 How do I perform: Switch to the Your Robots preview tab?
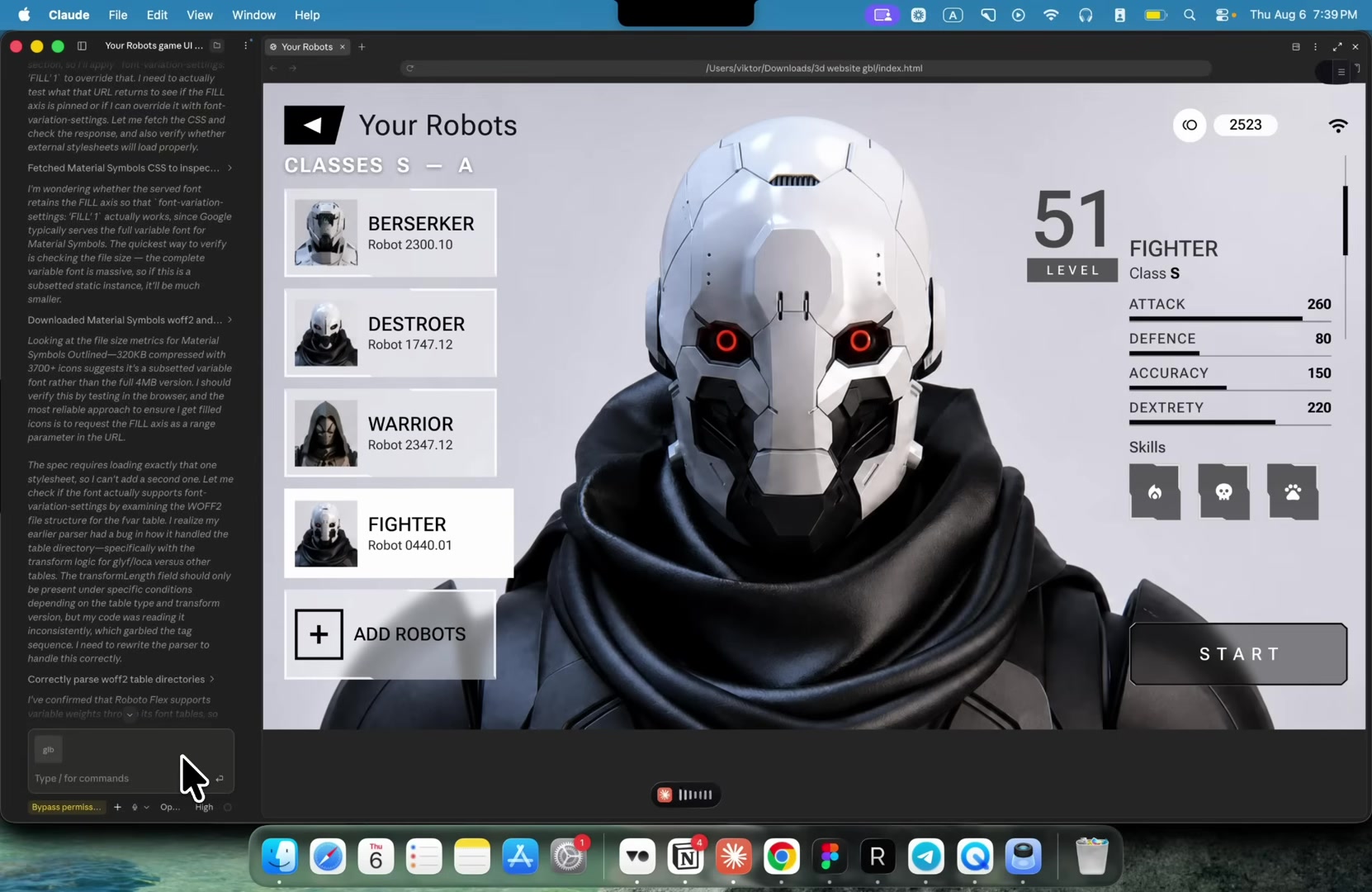point(307,47)
